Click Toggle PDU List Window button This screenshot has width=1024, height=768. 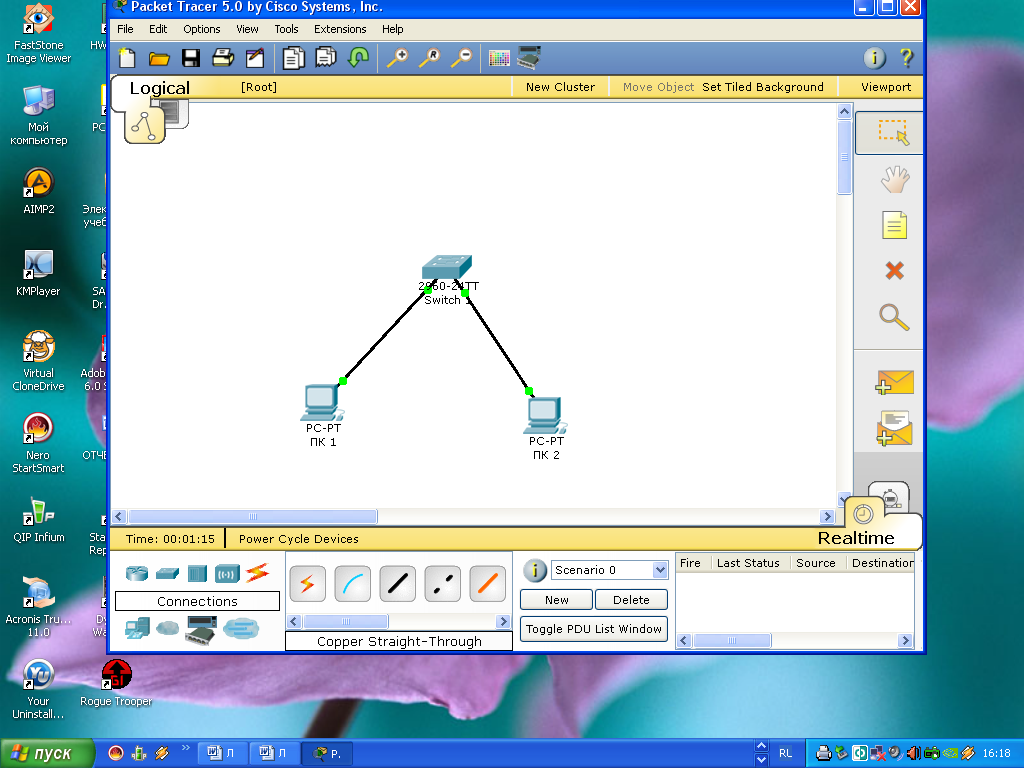594,629
